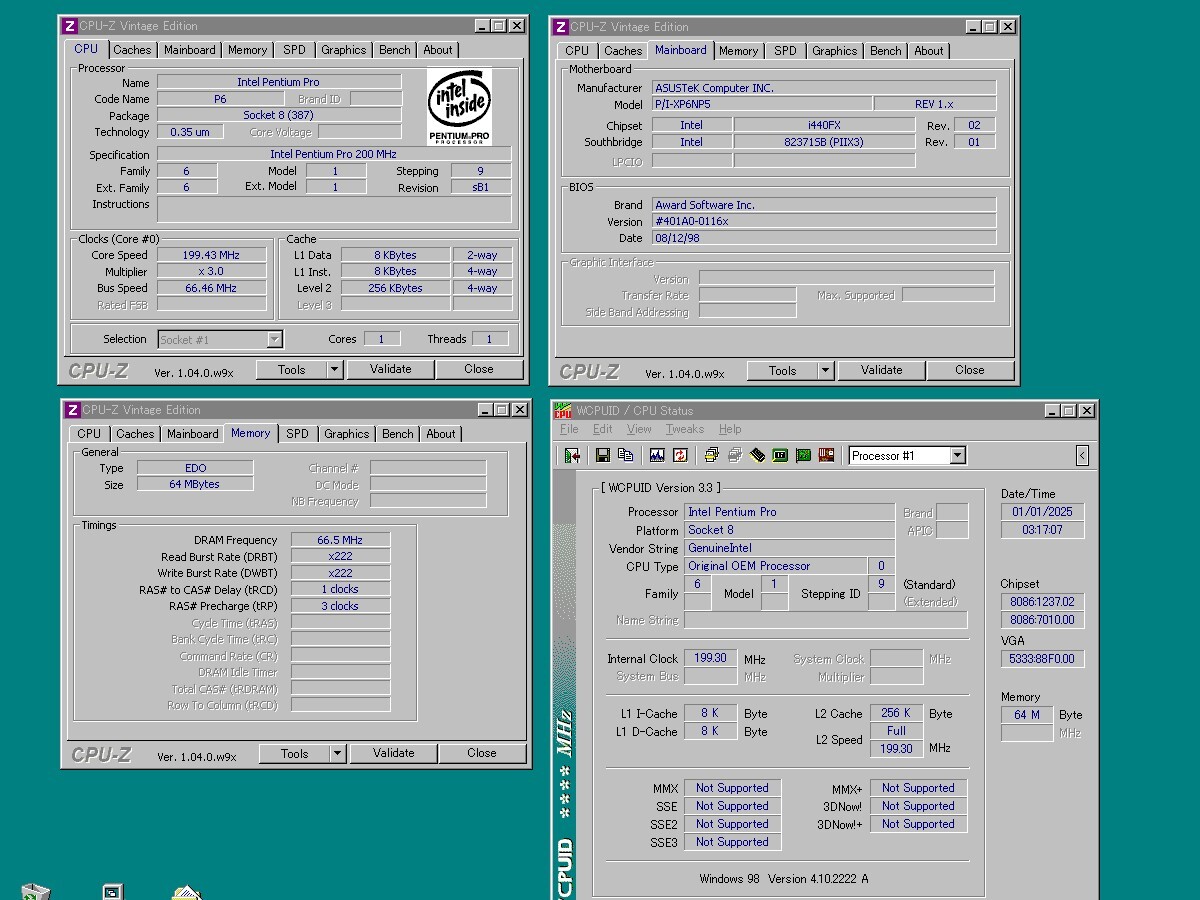Click the Z title icon of the CPU-Z motherboard window
1200x900 pixels.
click(x=561, y=27)
